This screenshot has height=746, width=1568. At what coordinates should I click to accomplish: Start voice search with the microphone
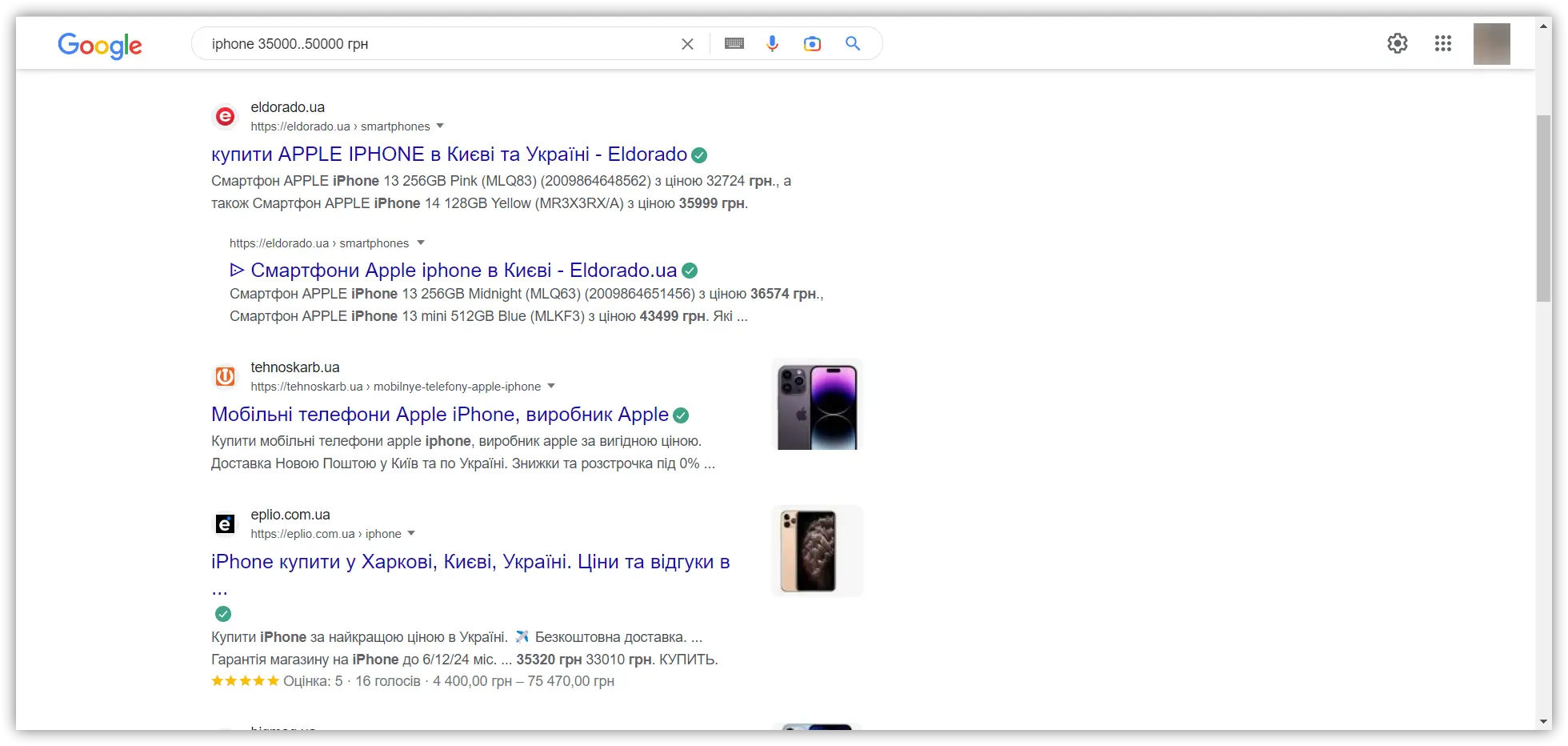(772, 44)
